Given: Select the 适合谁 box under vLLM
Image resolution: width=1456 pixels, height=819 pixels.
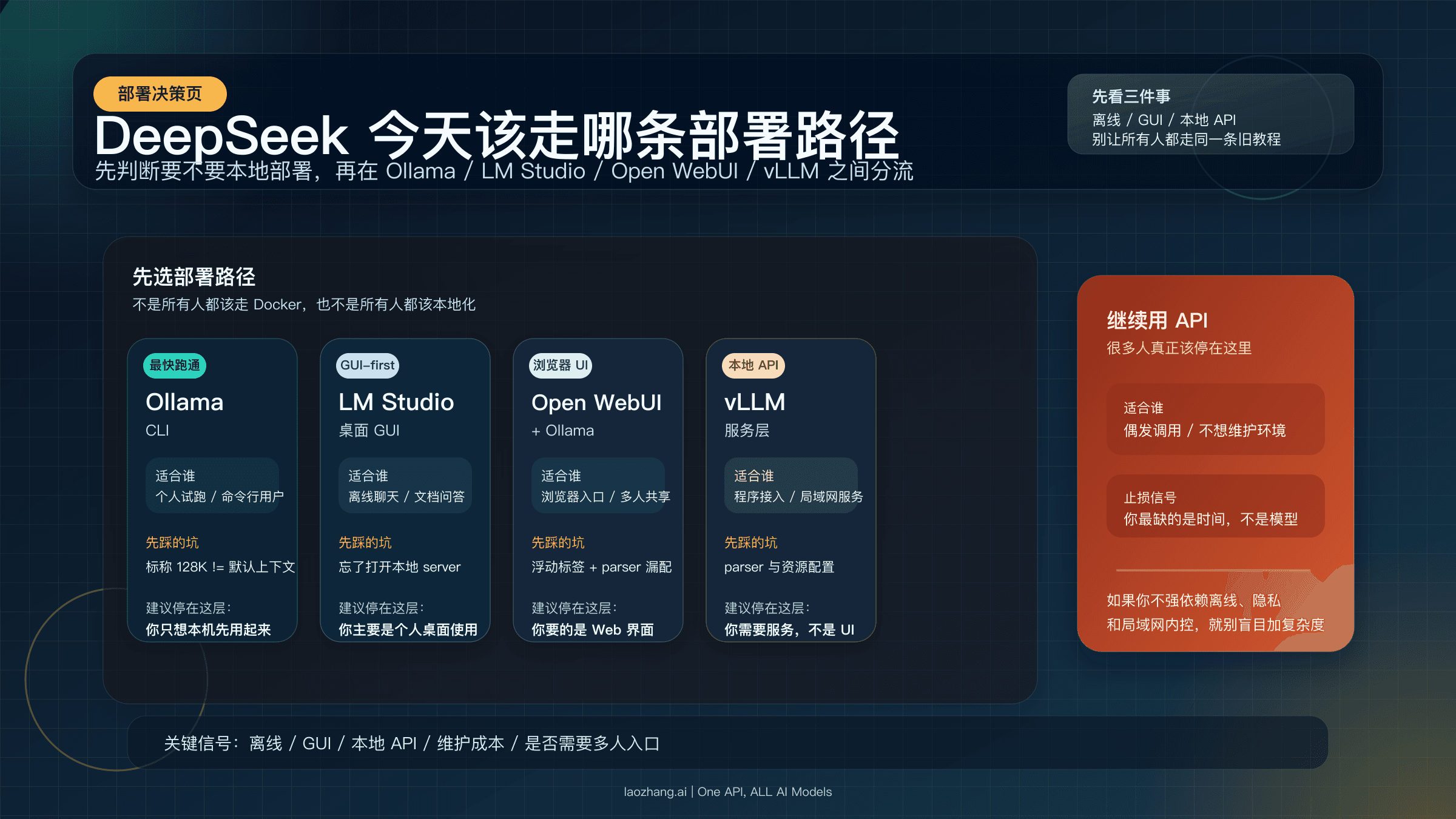Looking at the screenshot, I should pyautogui.click(x=792, y=485).
